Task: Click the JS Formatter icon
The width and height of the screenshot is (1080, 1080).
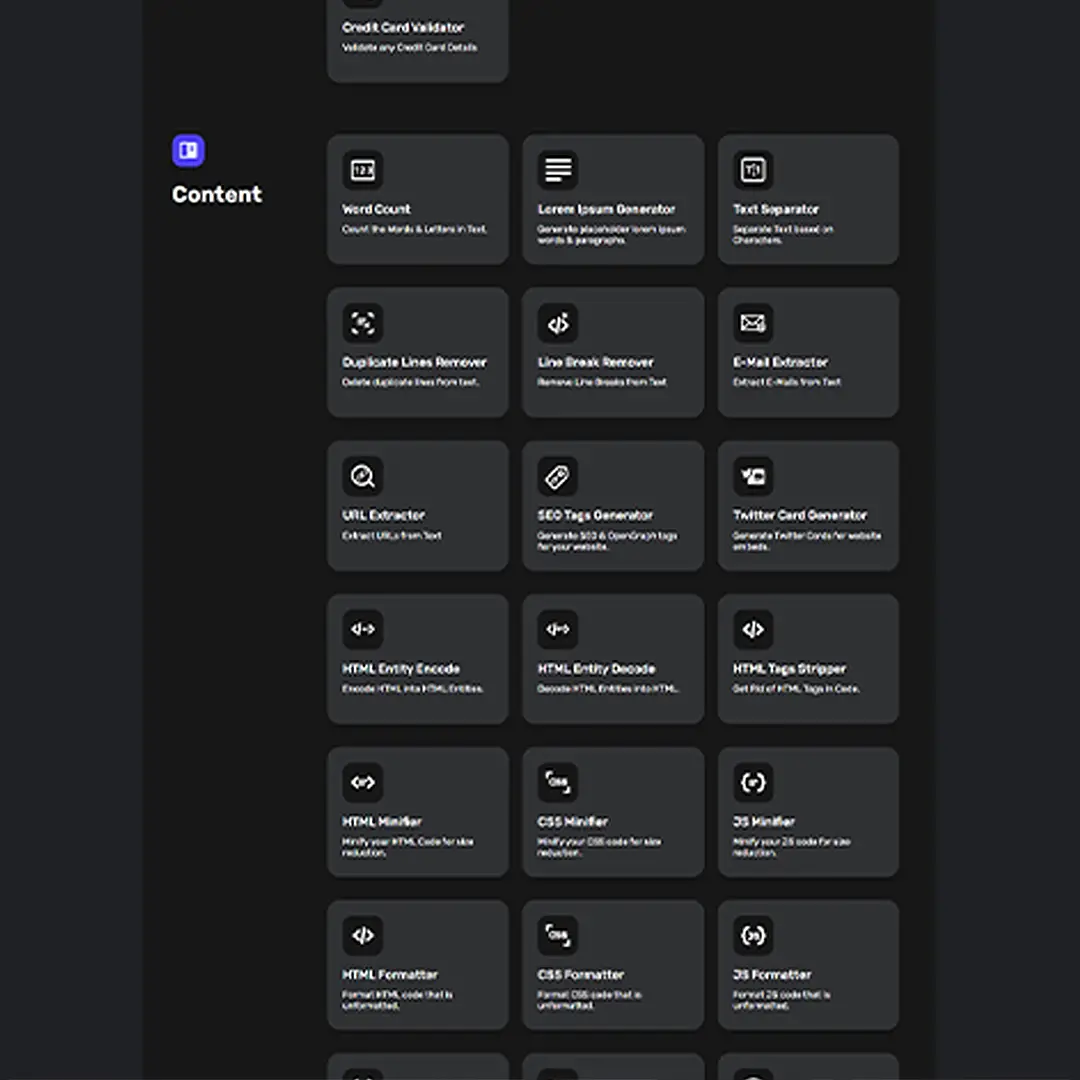Action: [753, 935]
